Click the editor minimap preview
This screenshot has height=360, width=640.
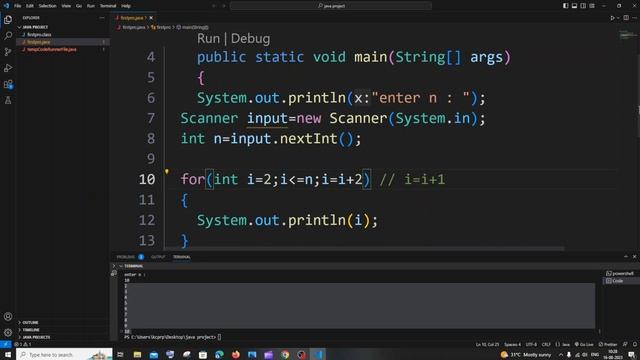point(627,36)
